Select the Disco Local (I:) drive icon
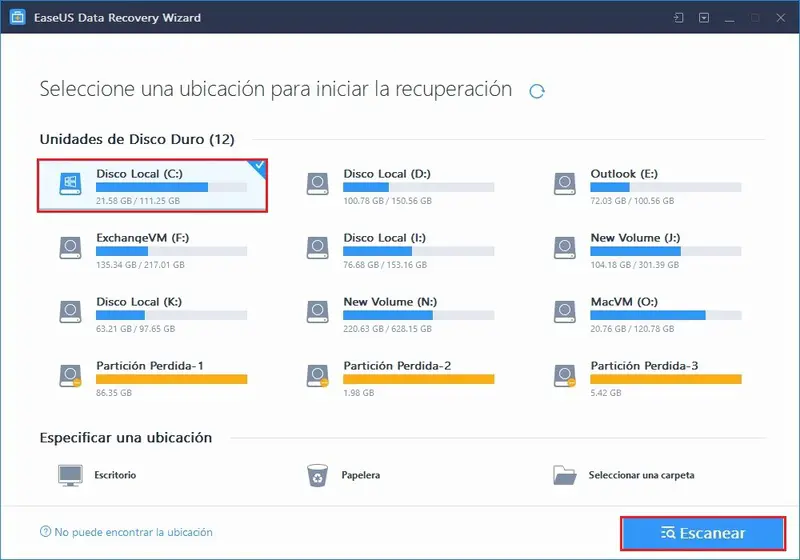This screenshot has height=560, width=800. [x=317, y=248]
